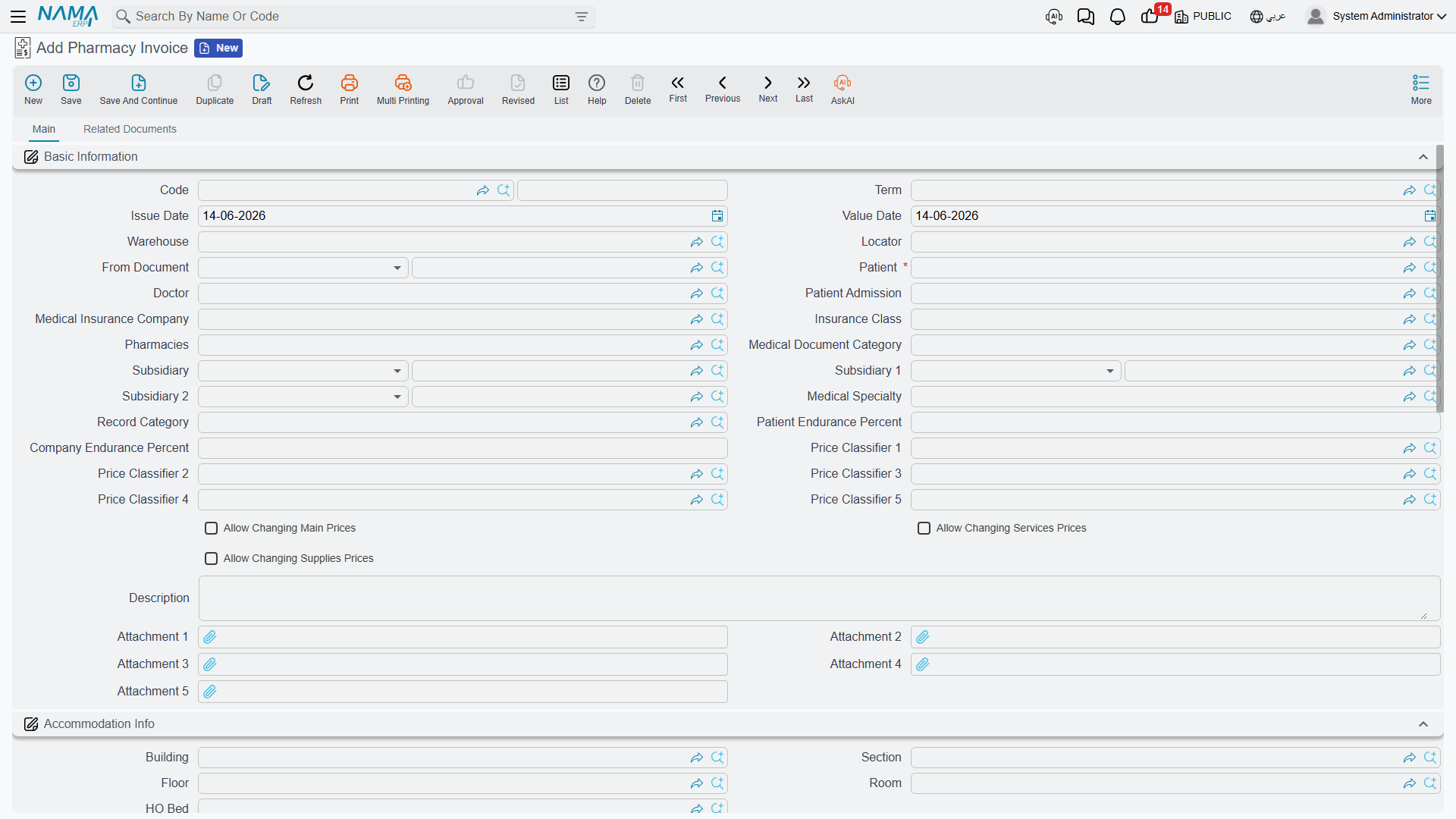Click the New record toolbar icon

tap(33, 89)
